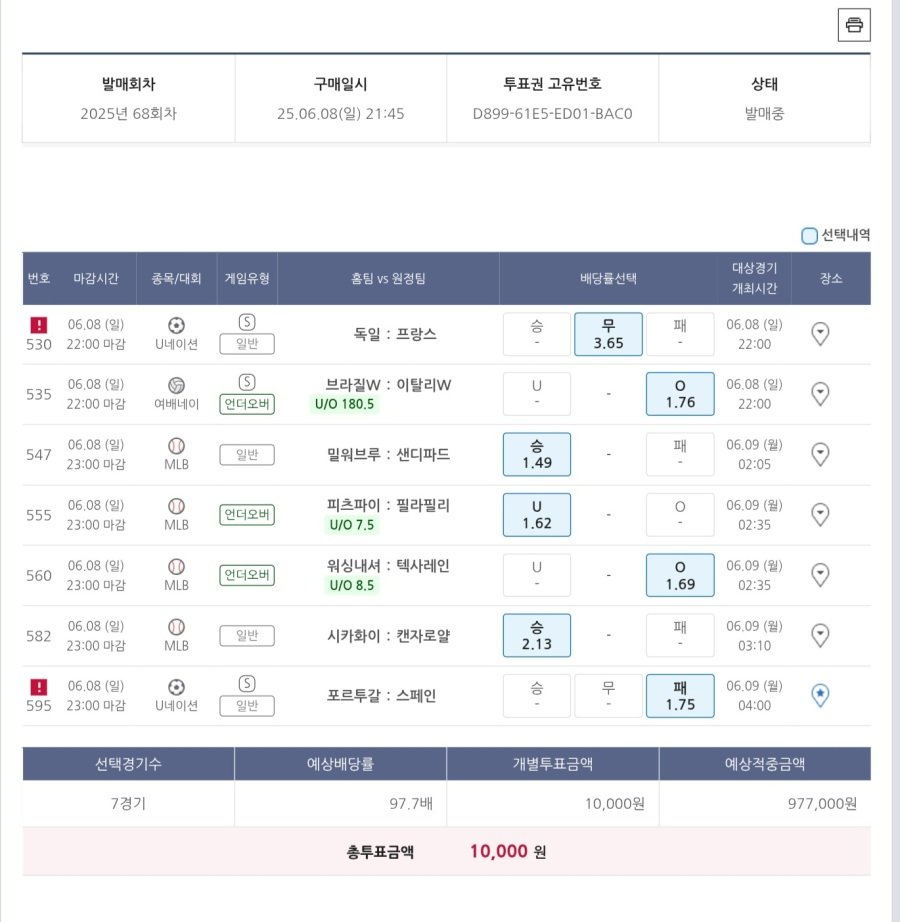Screen dimensions: 900x922
Task: Click 언더오버 game type badge on game 560
Action: click(247, 576)
